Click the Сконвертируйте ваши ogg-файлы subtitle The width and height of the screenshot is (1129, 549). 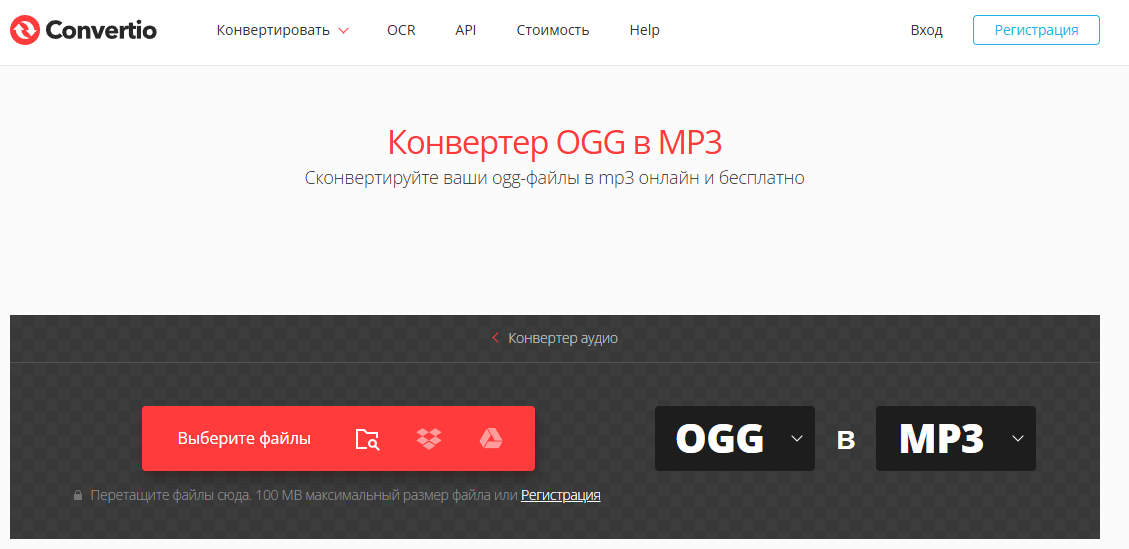click(554, 177)
